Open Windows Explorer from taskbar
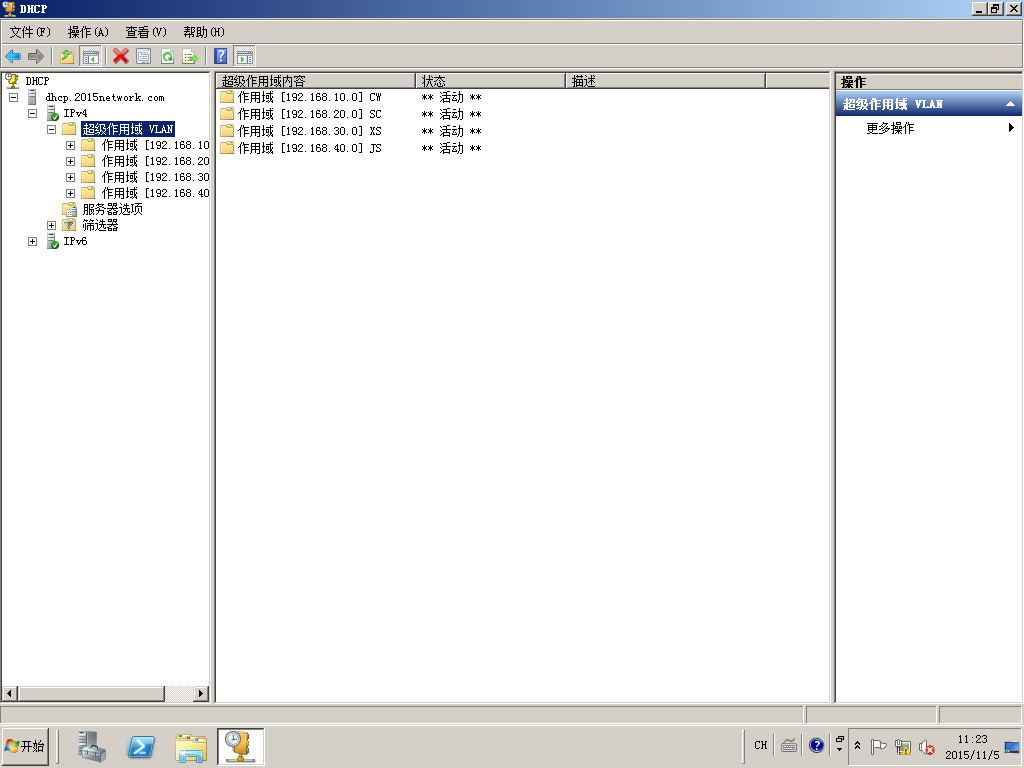 (191, 746)
